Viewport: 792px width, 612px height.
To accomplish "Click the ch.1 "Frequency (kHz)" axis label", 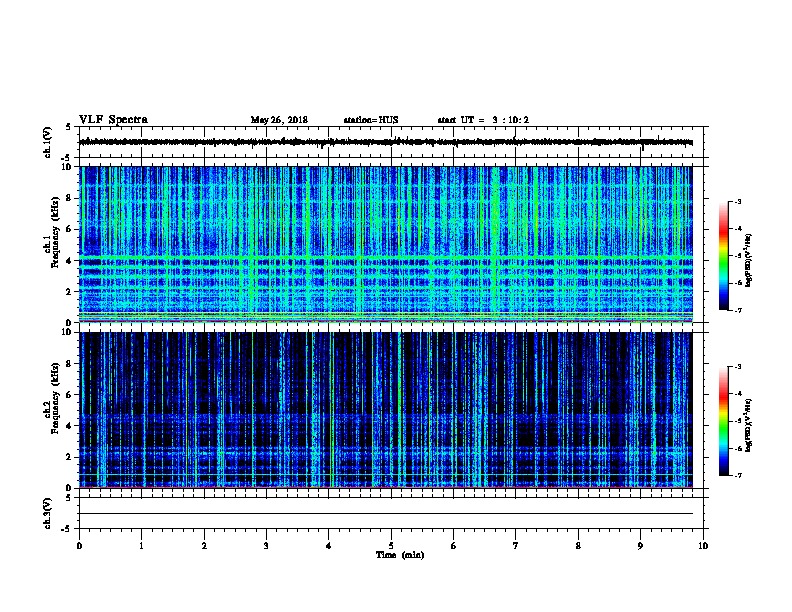I will pyautogui.click(x=55, y=232).
